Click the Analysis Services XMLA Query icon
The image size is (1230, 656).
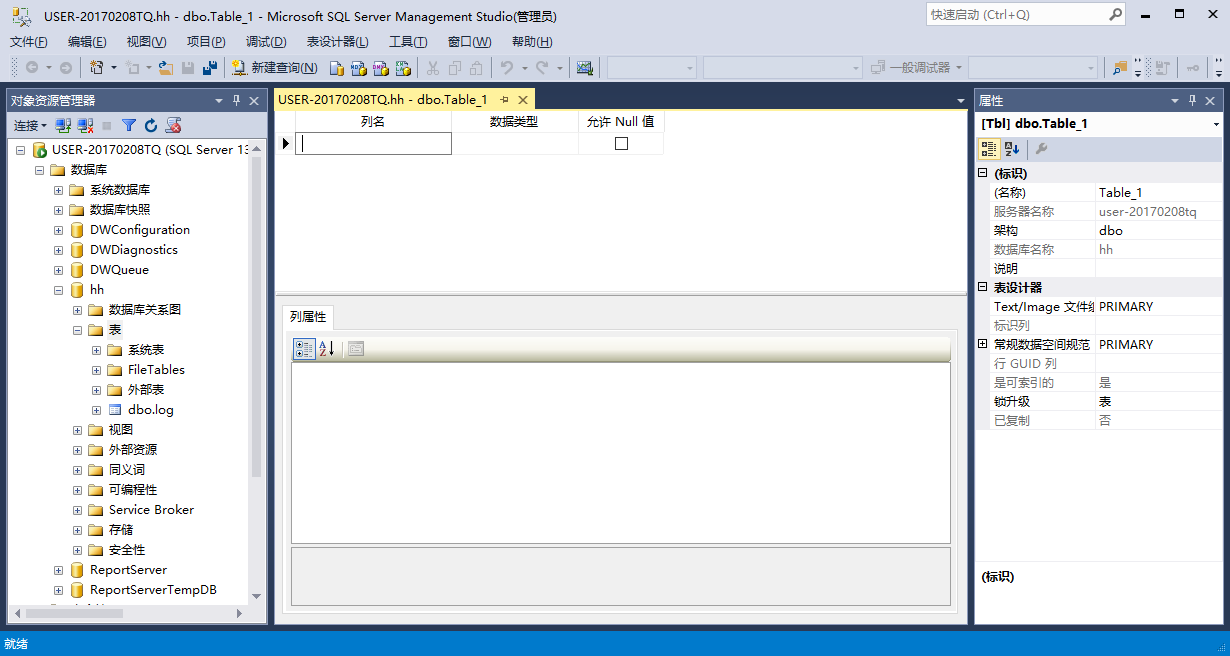click(x=403, y=68)
